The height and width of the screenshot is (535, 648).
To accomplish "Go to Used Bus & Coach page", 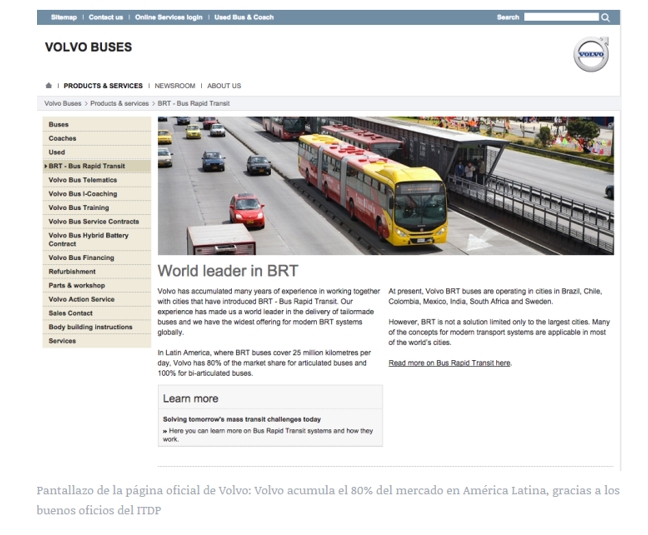I will pyautogui.click(x=243, y=17).
